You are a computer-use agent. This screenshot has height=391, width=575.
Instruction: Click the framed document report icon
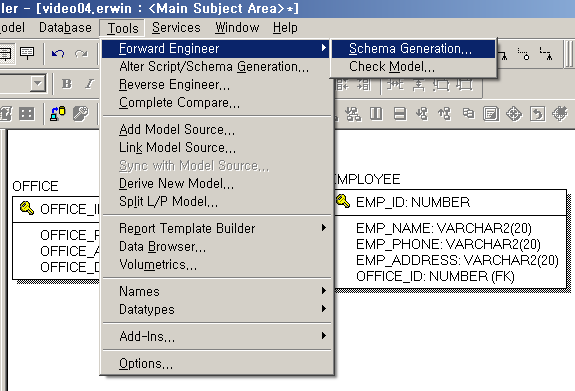pos(491,114)
